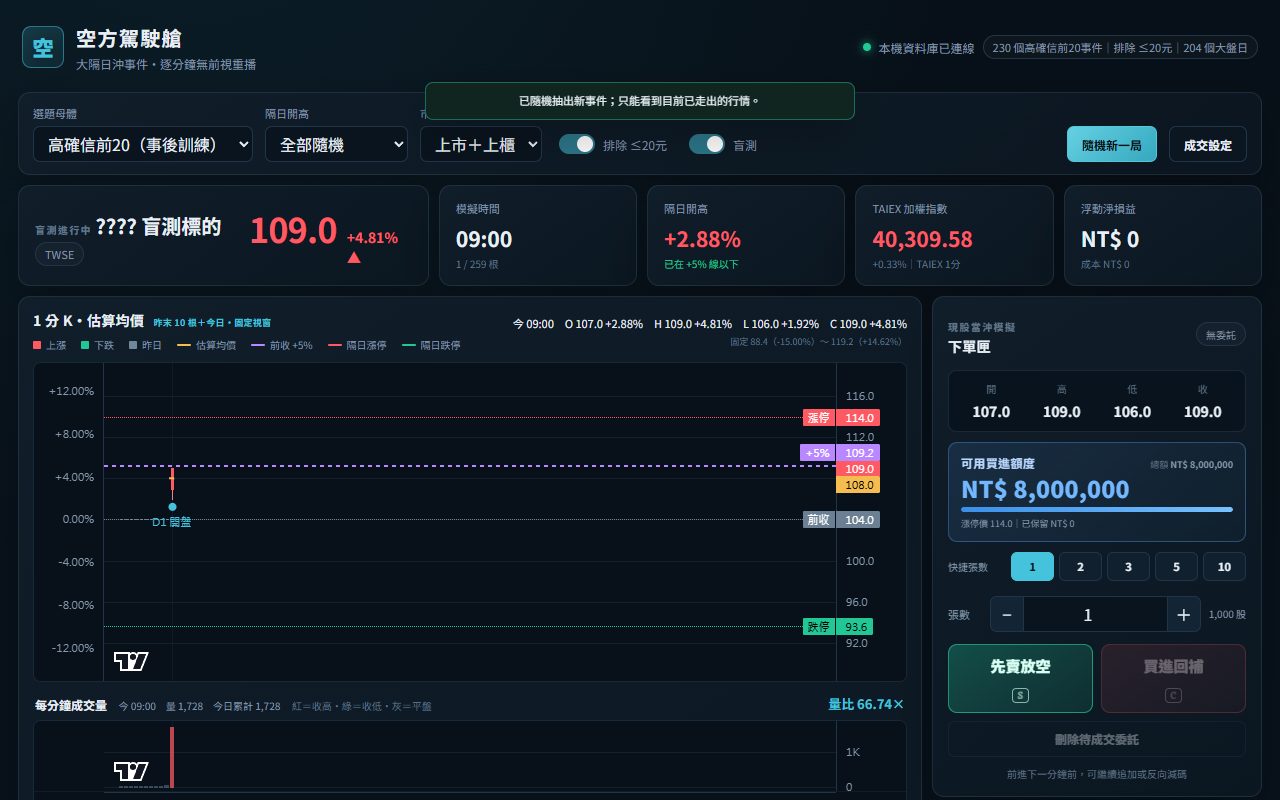Click the 張數 quantity input field
The width and height of the screenshot is (1280, 800).
coord(1095,614)
